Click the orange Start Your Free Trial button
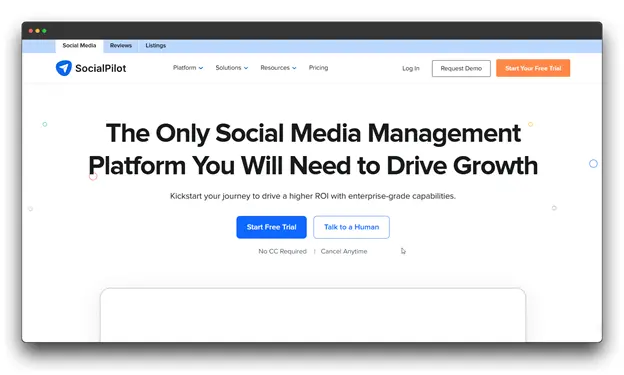This screenshot has height=375, width=624. pos(533,68)
